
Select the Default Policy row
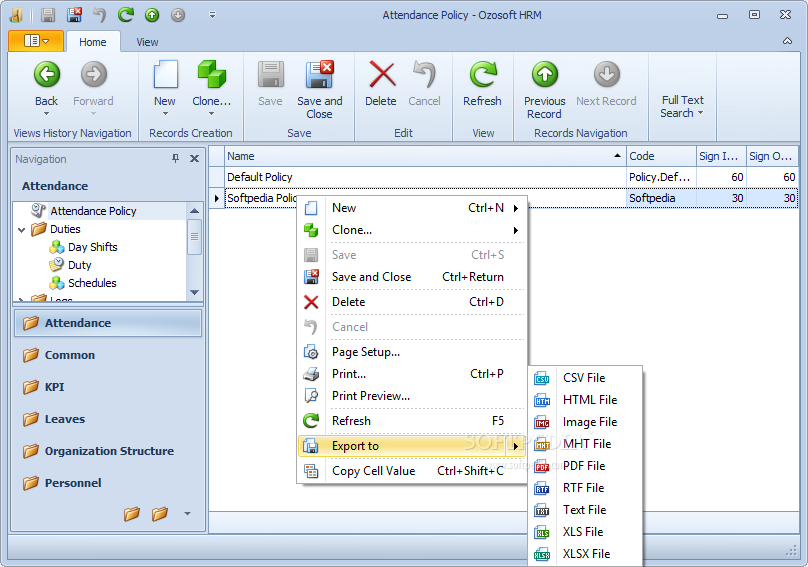[503, 177]
